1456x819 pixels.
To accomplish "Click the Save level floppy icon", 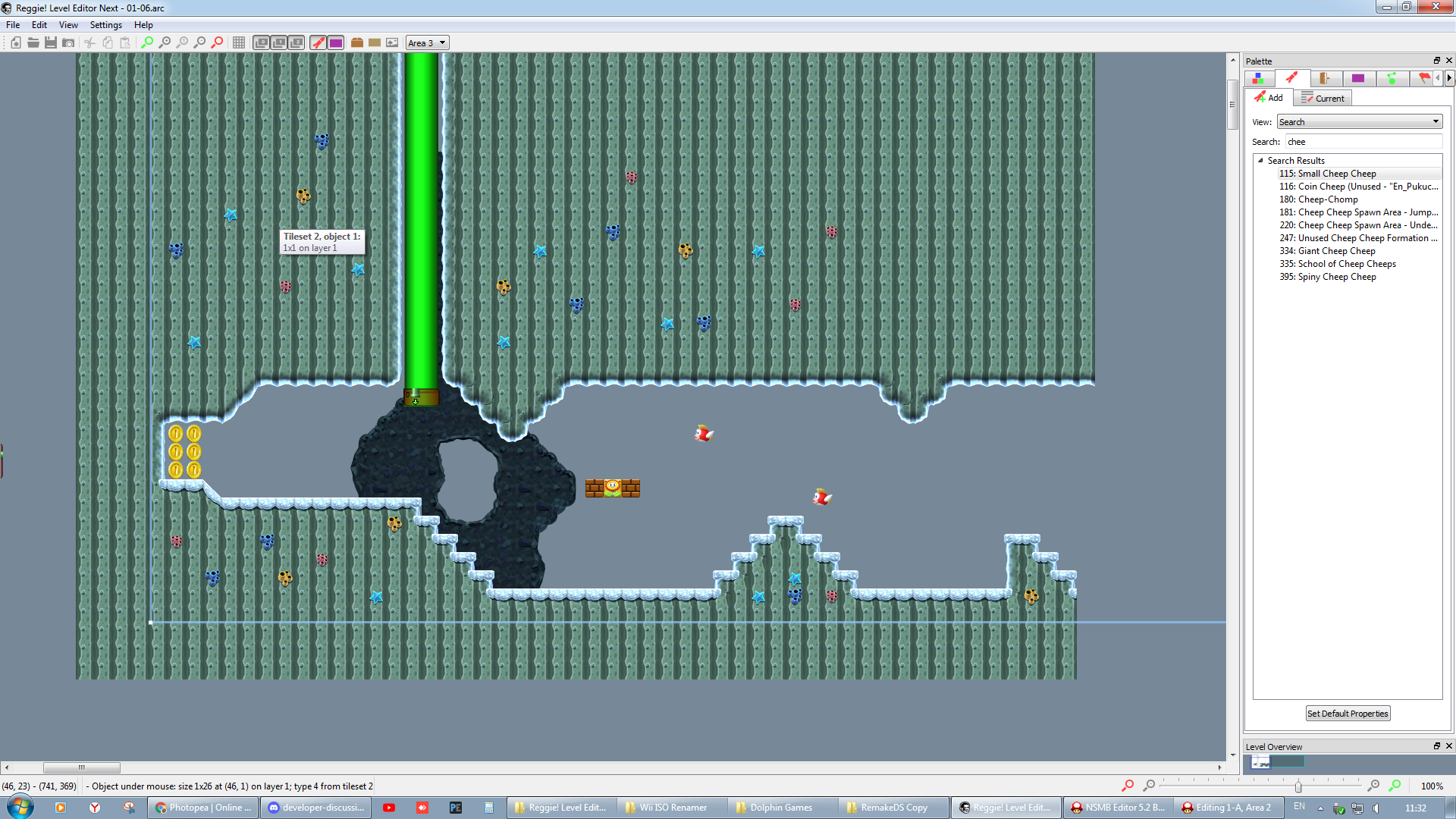I will point(51,42).
